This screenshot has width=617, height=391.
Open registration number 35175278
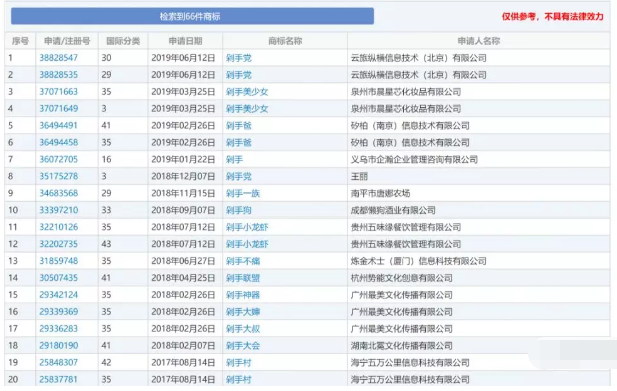point(58,176)
